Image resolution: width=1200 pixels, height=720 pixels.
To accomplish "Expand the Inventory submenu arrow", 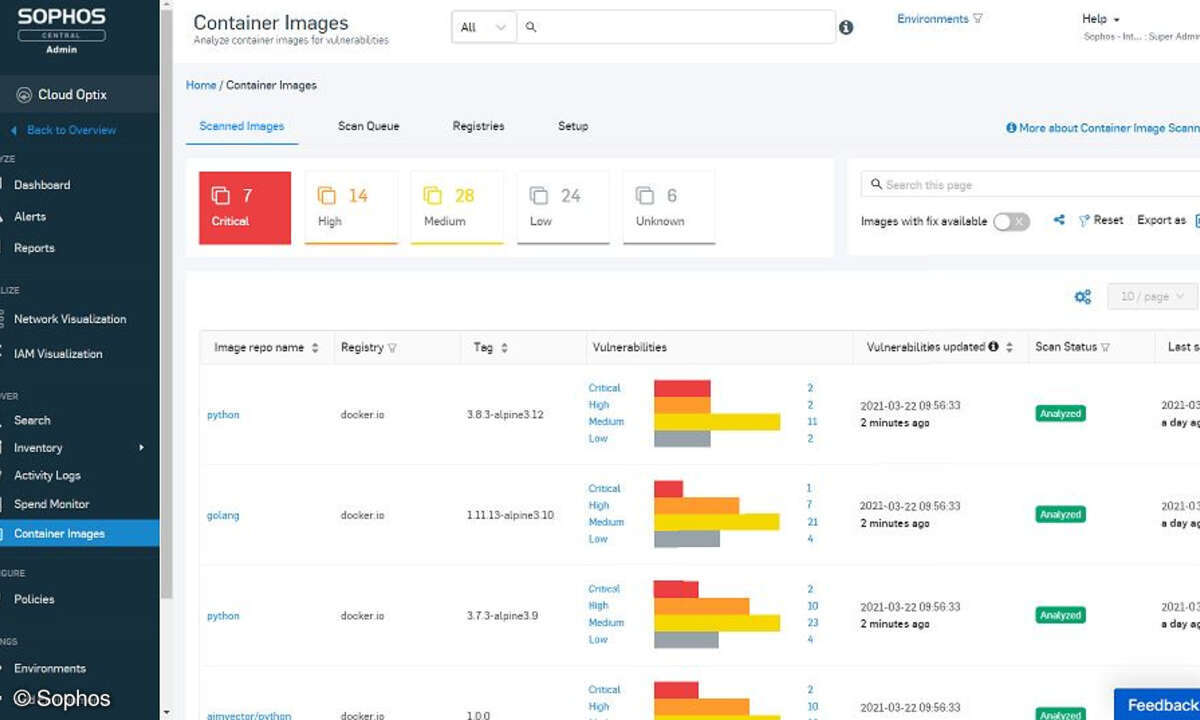I will tap(141, 448).
